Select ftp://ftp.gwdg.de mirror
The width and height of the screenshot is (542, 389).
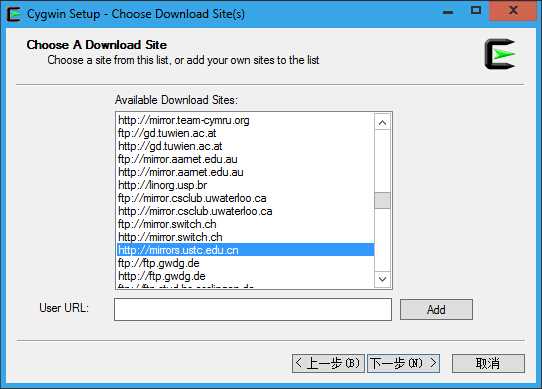tap(245, 263)
